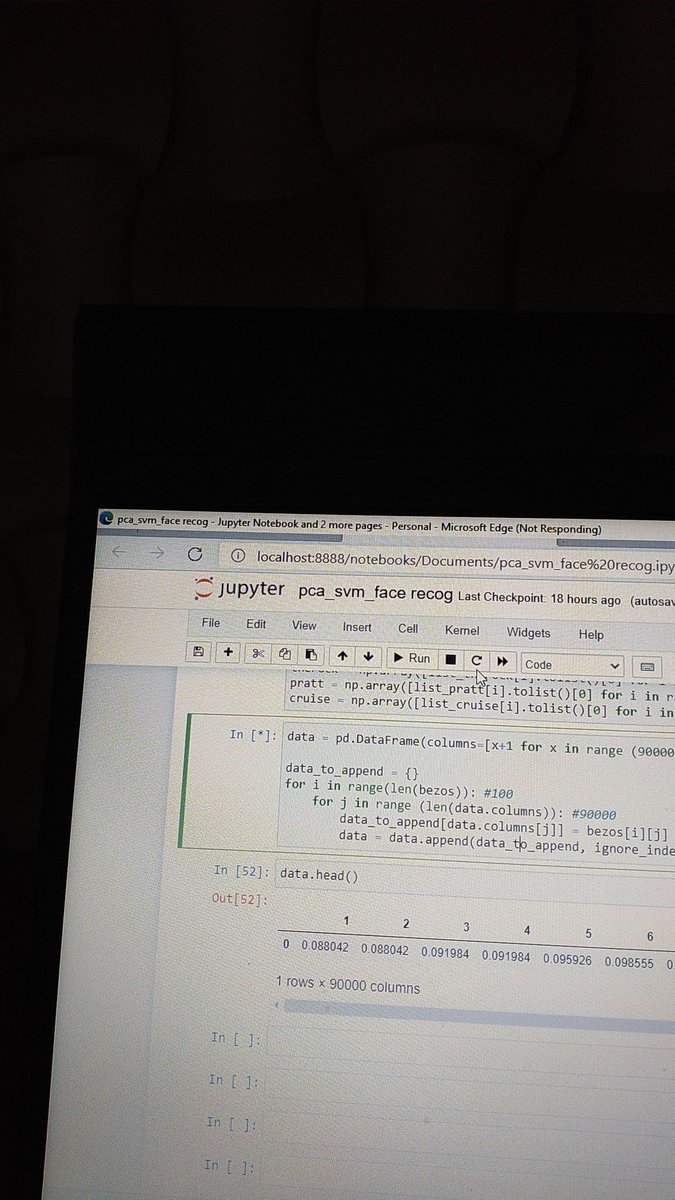Move selected cell down arrow
This screenshot has width=675, height=1200.
click(x=368, y=657)
